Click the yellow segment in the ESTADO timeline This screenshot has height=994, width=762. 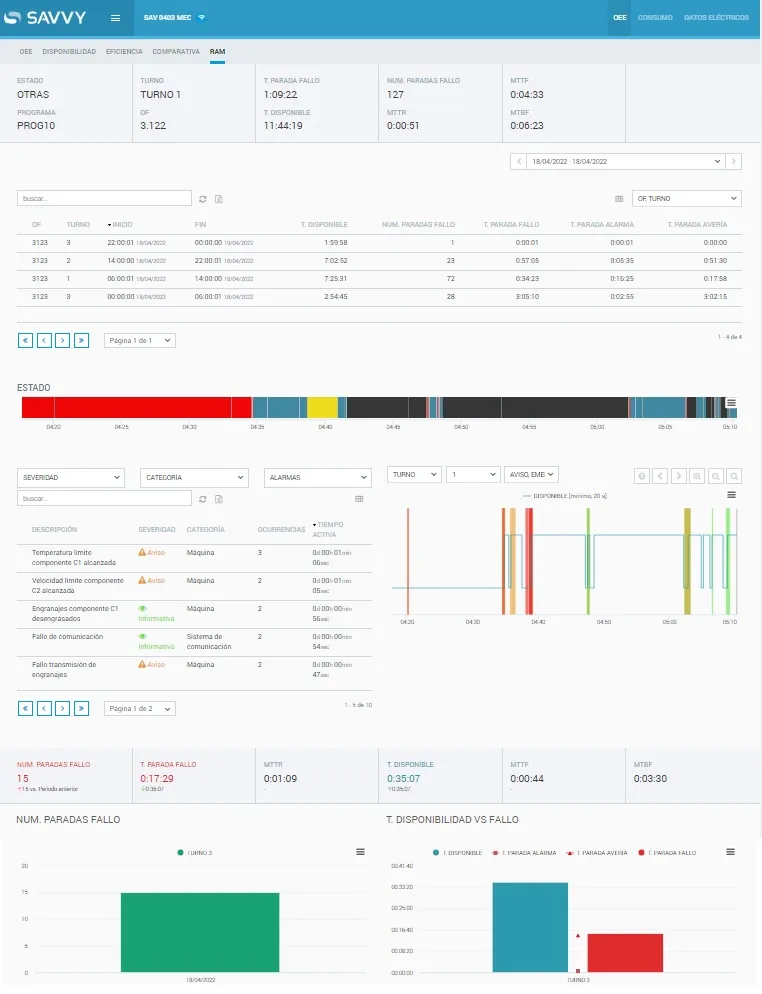coord(322,406)
